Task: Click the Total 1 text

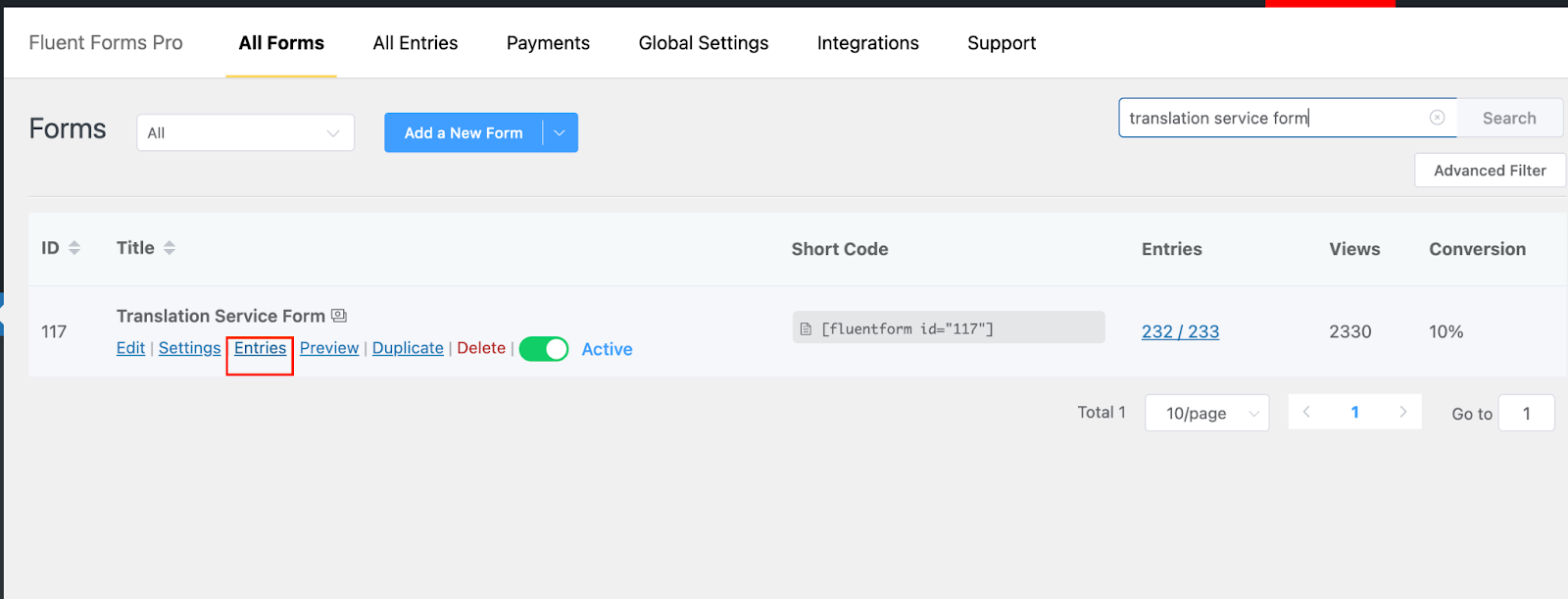Action: (1102, 413)
